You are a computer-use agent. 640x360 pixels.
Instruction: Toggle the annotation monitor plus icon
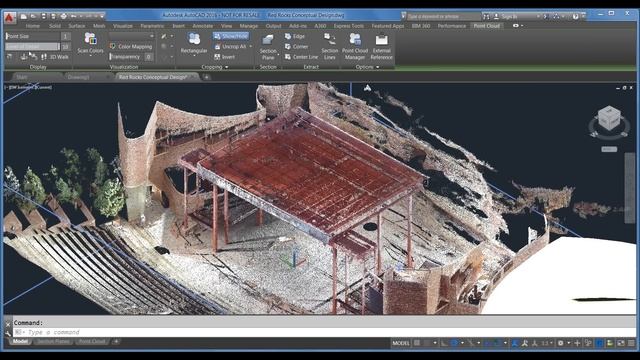tap(577, 343)
